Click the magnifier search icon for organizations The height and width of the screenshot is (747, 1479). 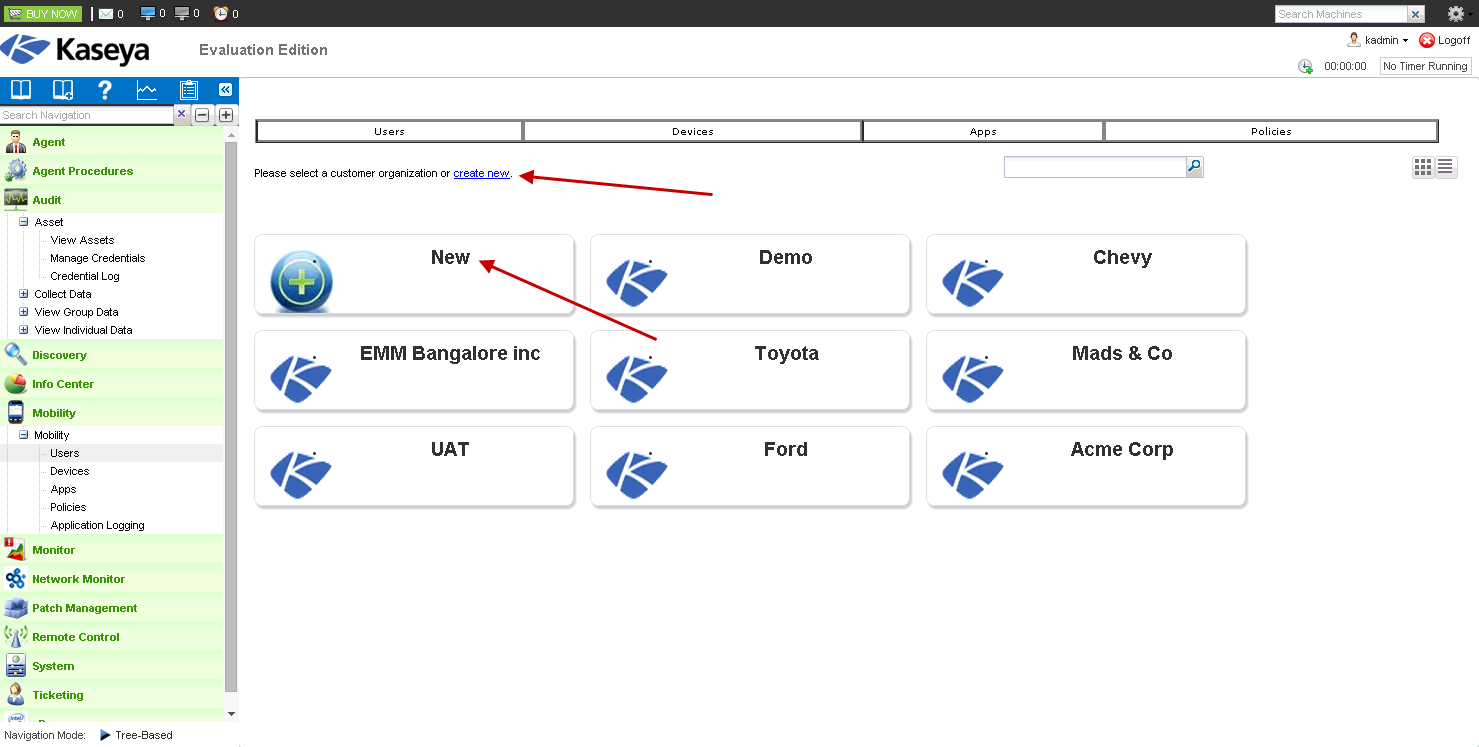[x=1194, y=167]
